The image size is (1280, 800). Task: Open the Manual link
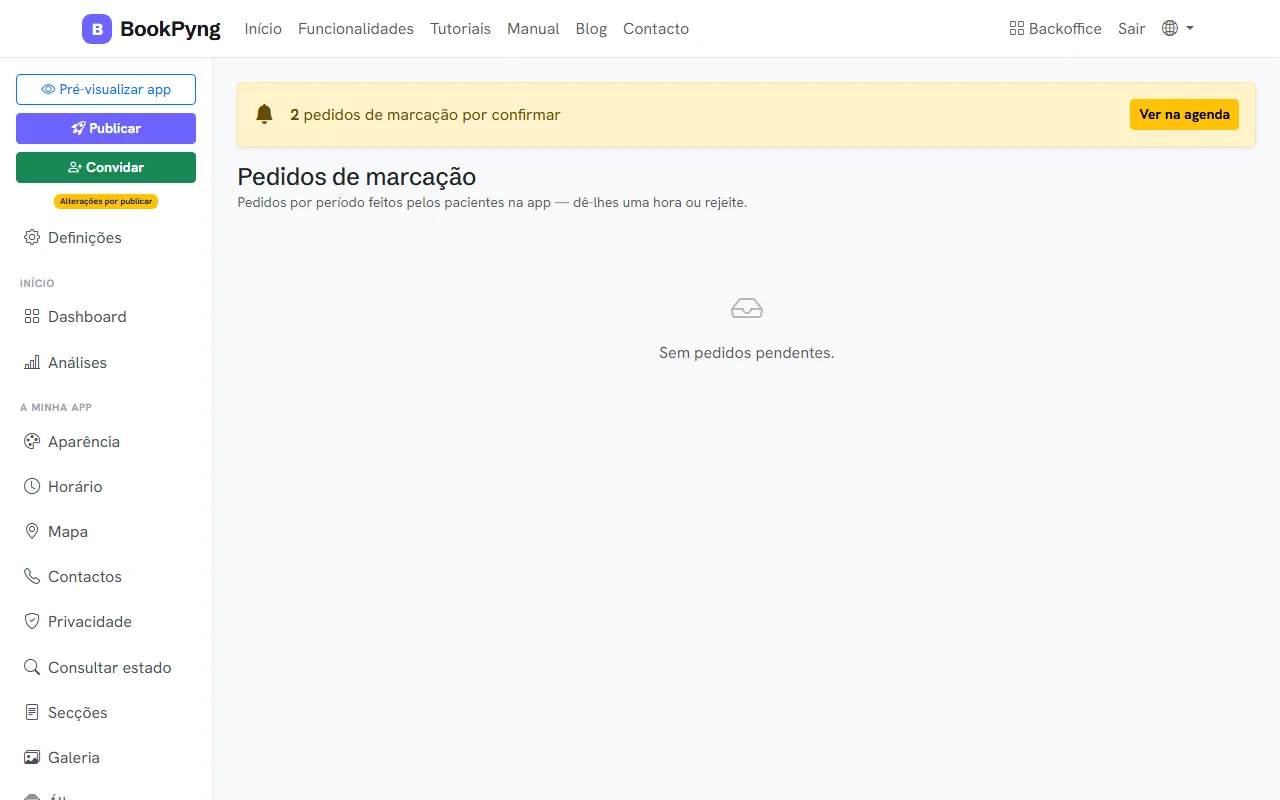click(x=533, y=29)
